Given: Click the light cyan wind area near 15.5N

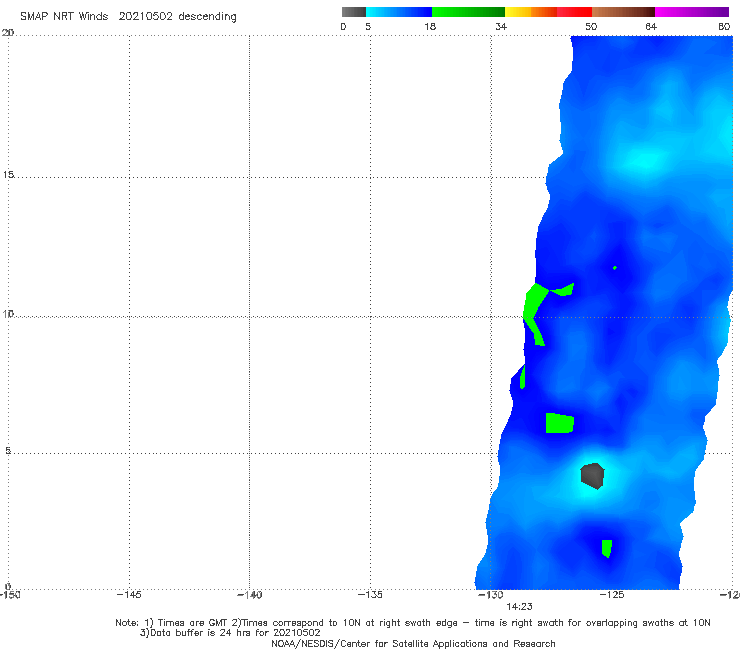Looking at the screenshot, I should pos(644,160).
